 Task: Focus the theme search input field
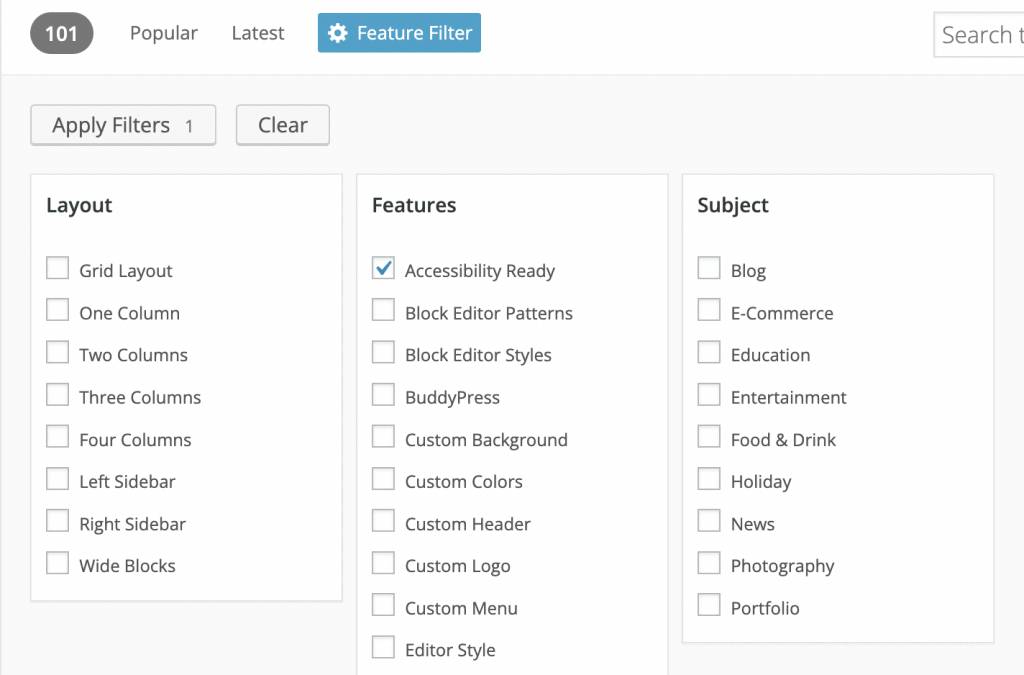(x=980, y=35)
